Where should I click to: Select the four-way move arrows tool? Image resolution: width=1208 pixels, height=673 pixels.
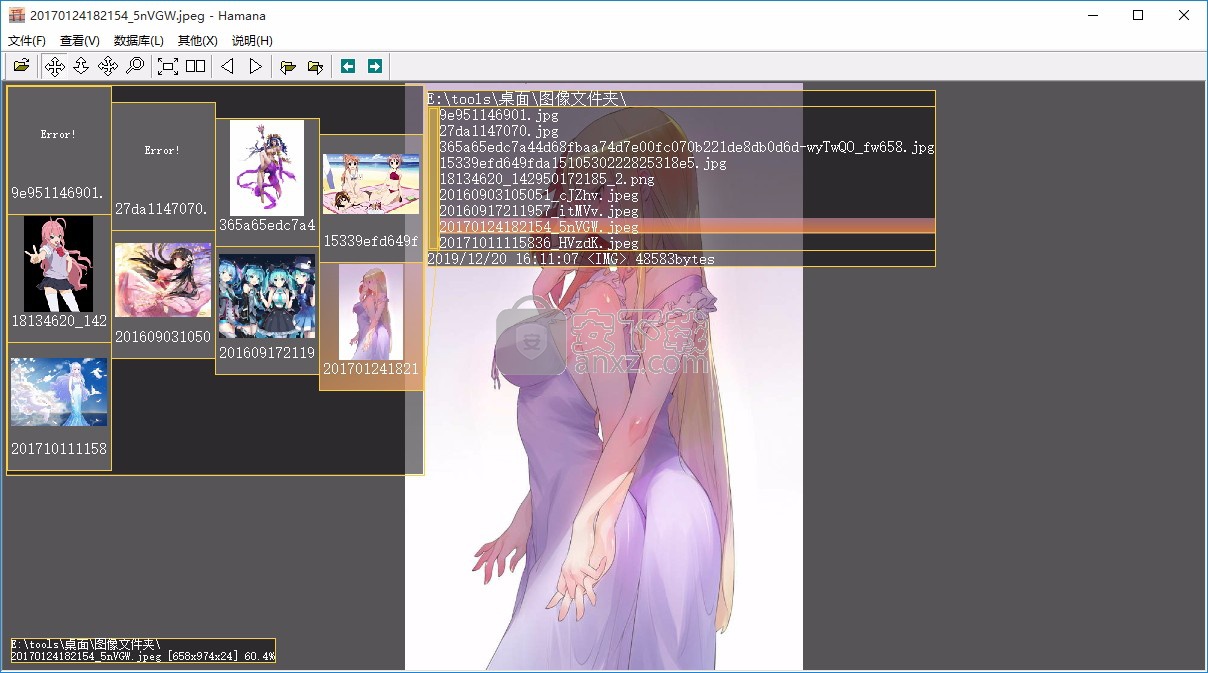[55, 66]
